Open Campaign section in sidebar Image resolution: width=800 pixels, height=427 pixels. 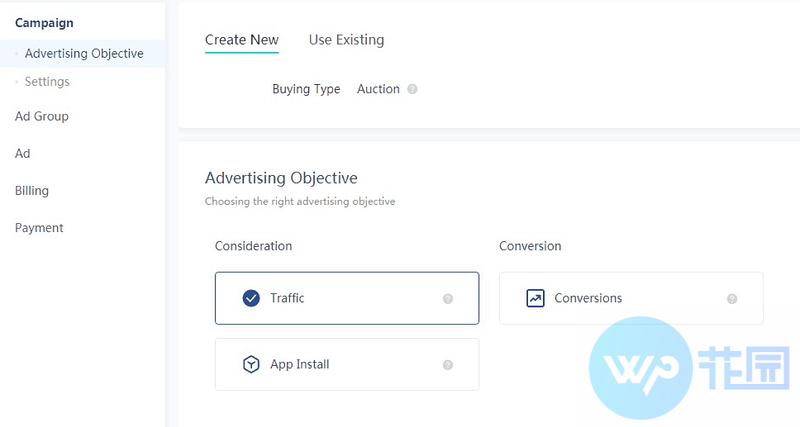[x=44, y=23]
